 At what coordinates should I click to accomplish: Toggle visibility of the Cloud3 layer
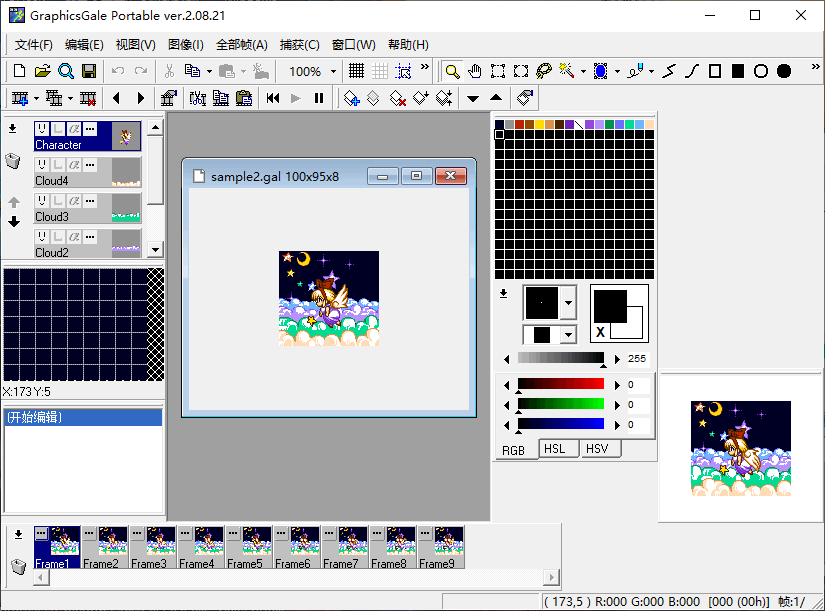click(x=42, y=201)
